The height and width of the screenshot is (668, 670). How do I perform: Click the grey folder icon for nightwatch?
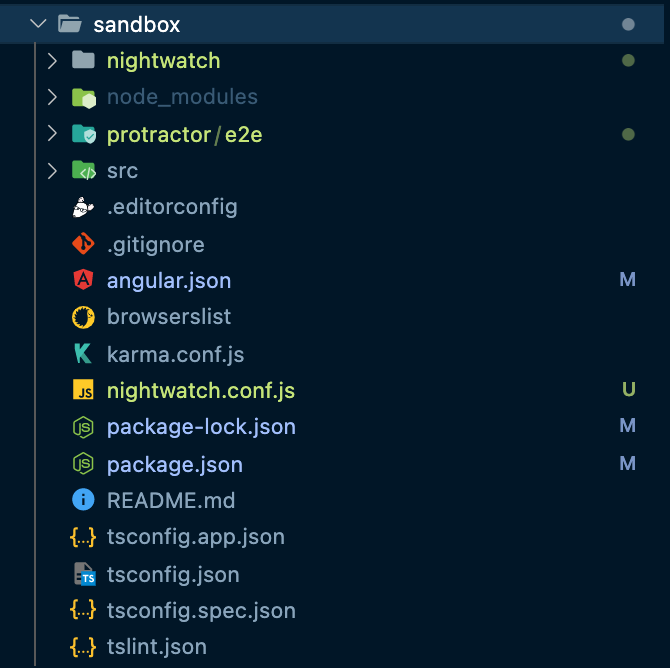[83, 60]
